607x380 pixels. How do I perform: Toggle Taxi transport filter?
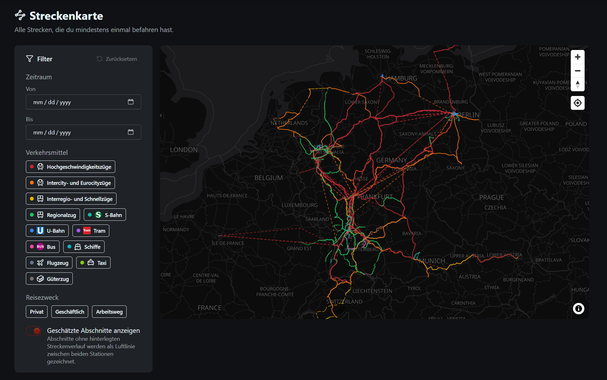(x=93, y=263)
